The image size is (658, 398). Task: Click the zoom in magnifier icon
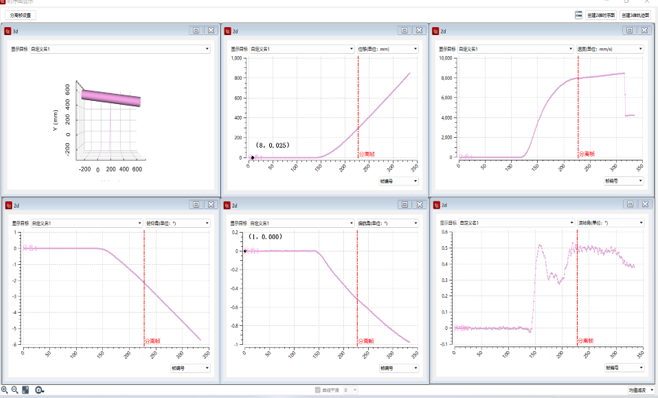[5, 390]
